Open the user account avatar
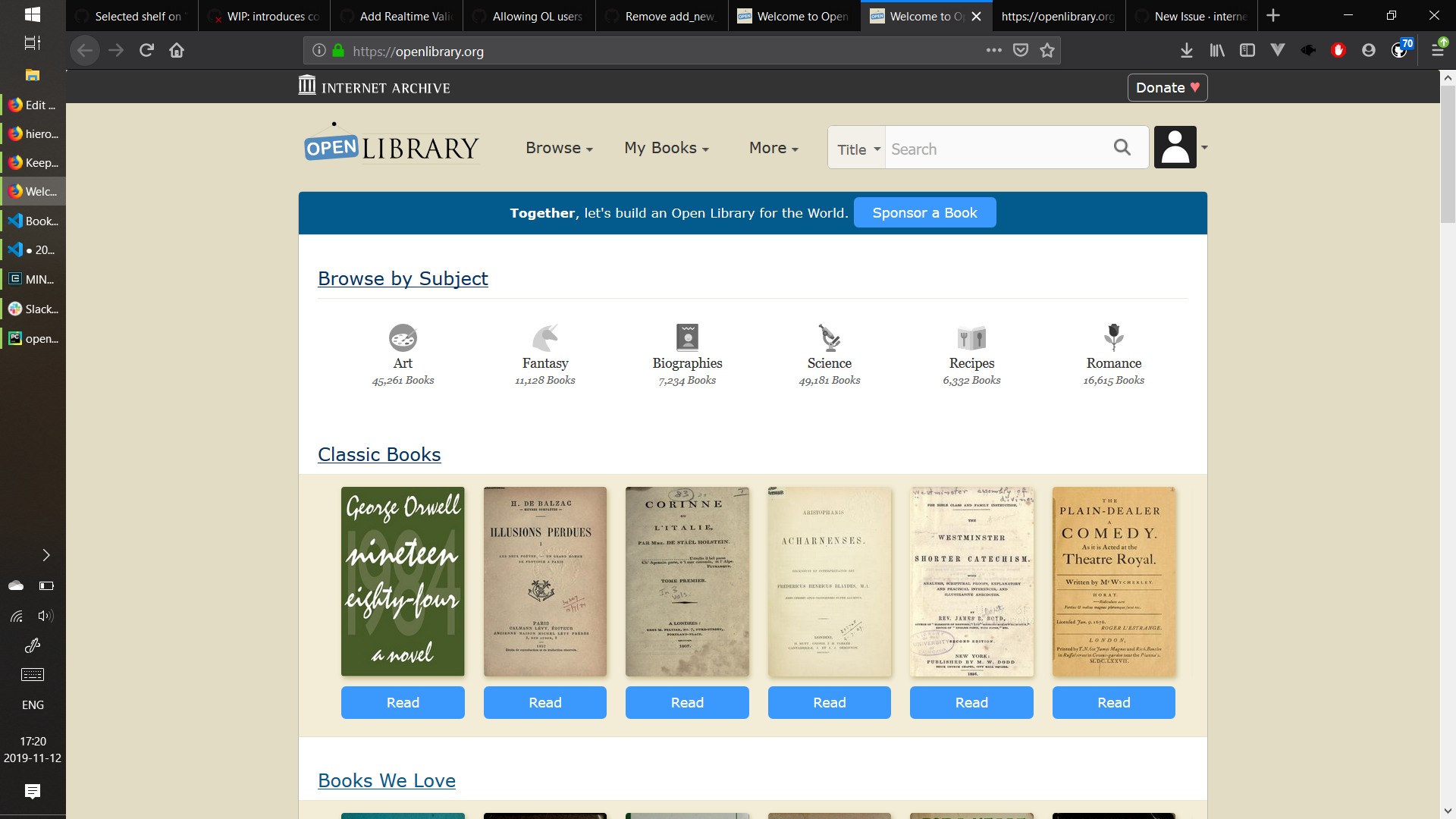Screen dimensions: 1456x819 coord(1175,147)
